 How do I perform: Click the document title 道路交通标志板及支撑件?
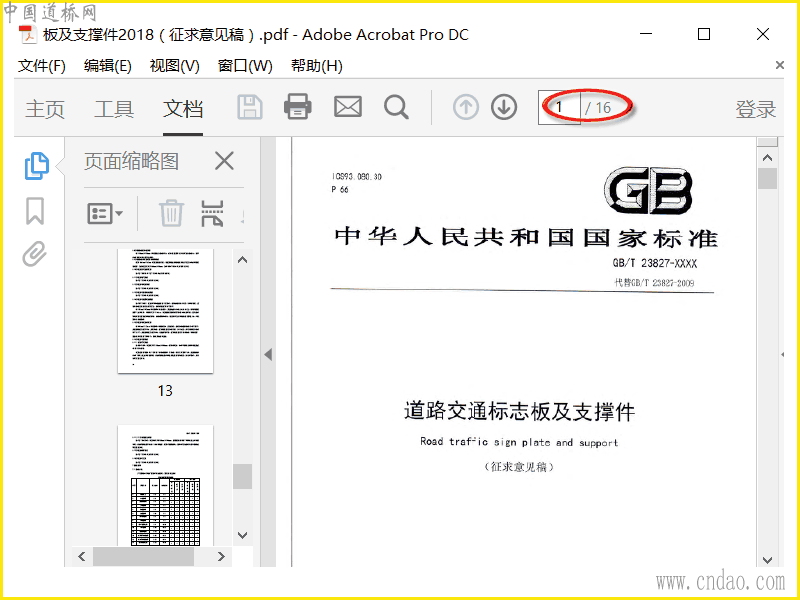click(519, 411)
